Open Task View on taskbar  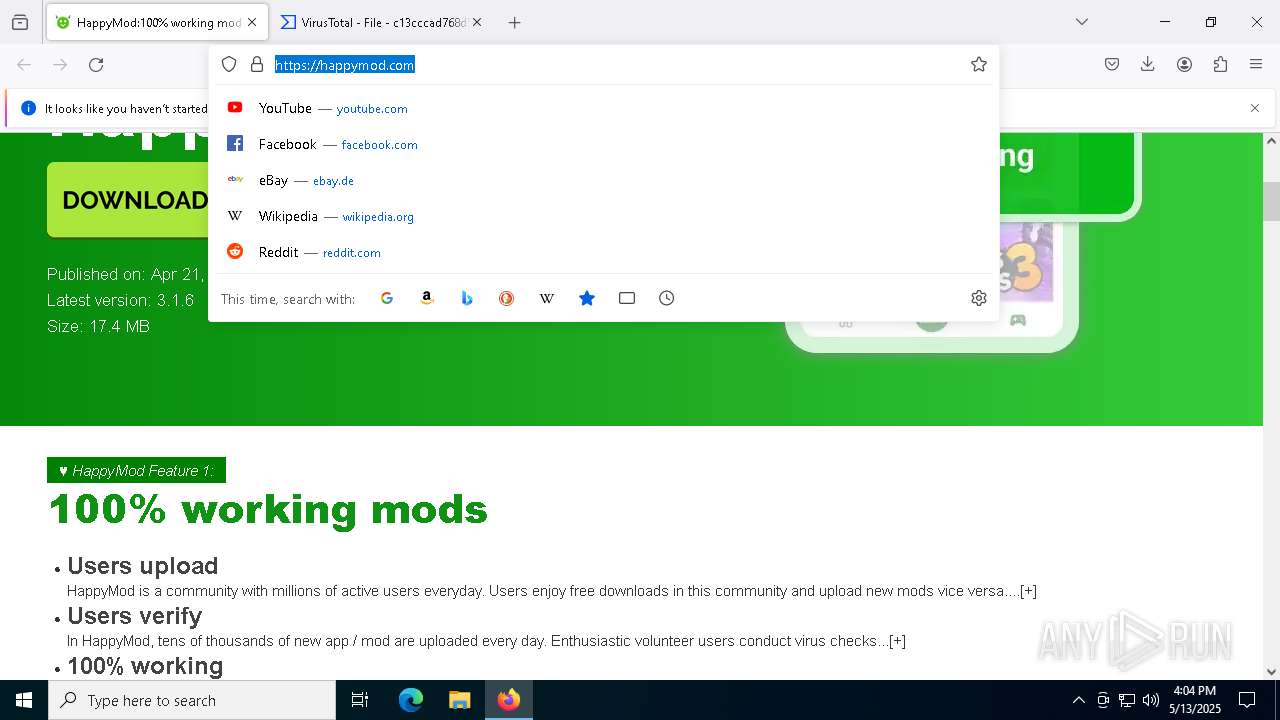click(360, 700)
